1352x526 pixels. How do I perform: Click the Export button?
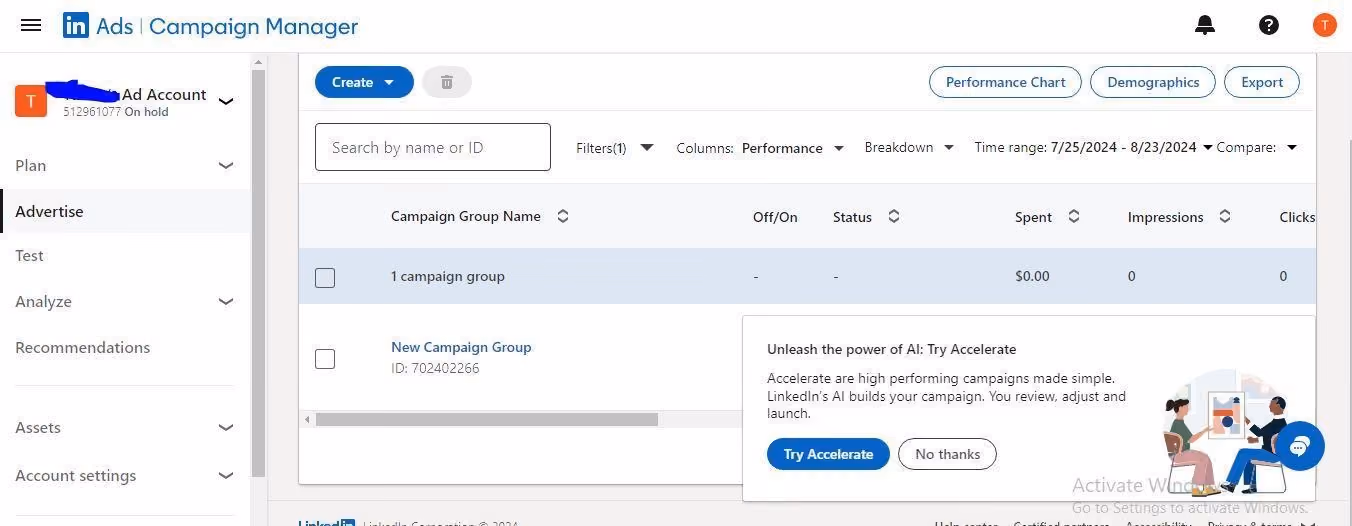pos(1261,82)
